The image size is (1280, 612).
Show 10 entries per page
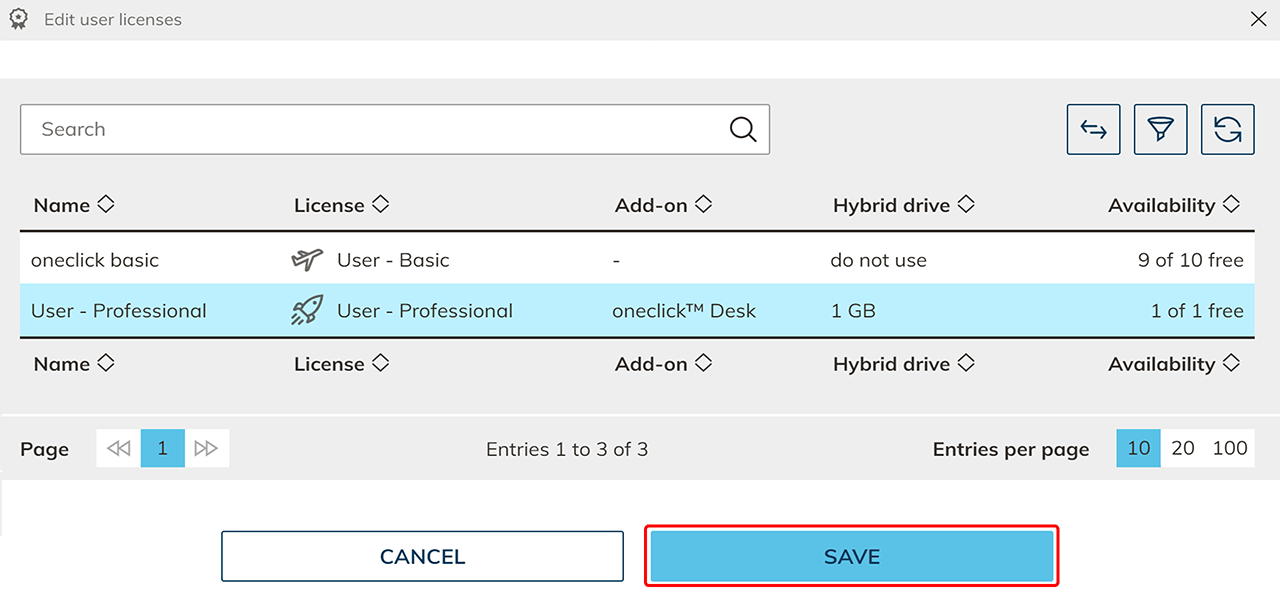click(x=1138, y=449)
